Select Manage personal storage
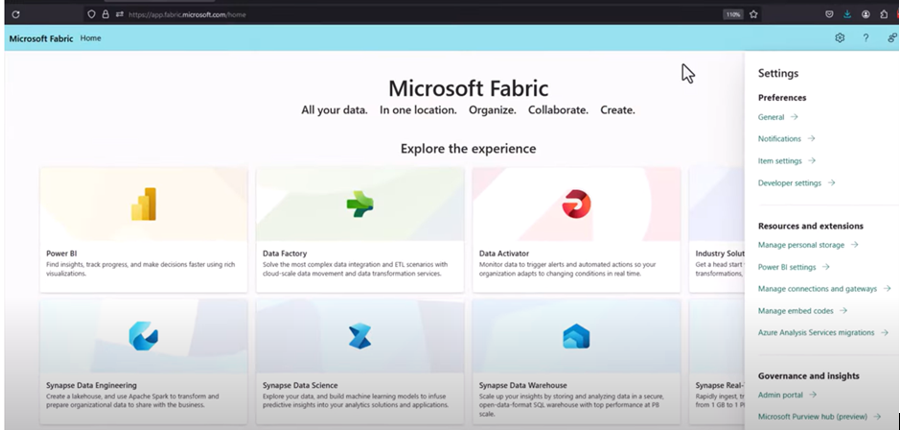The height and width of the screenshot is (430, 901). pyautogui.click(x=801, y=245)
